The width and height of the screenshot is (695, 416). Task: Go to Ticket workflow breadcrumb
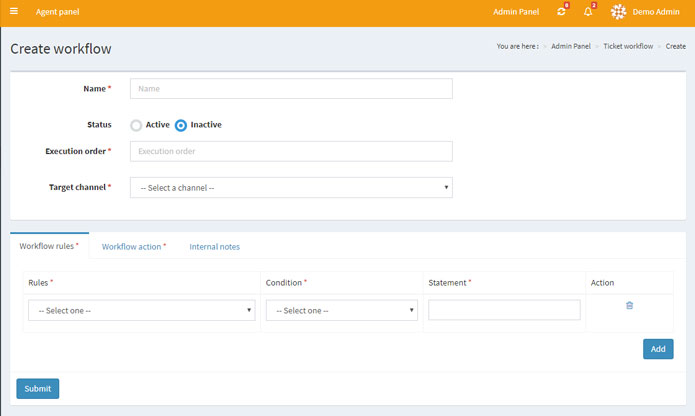[628, 46]
